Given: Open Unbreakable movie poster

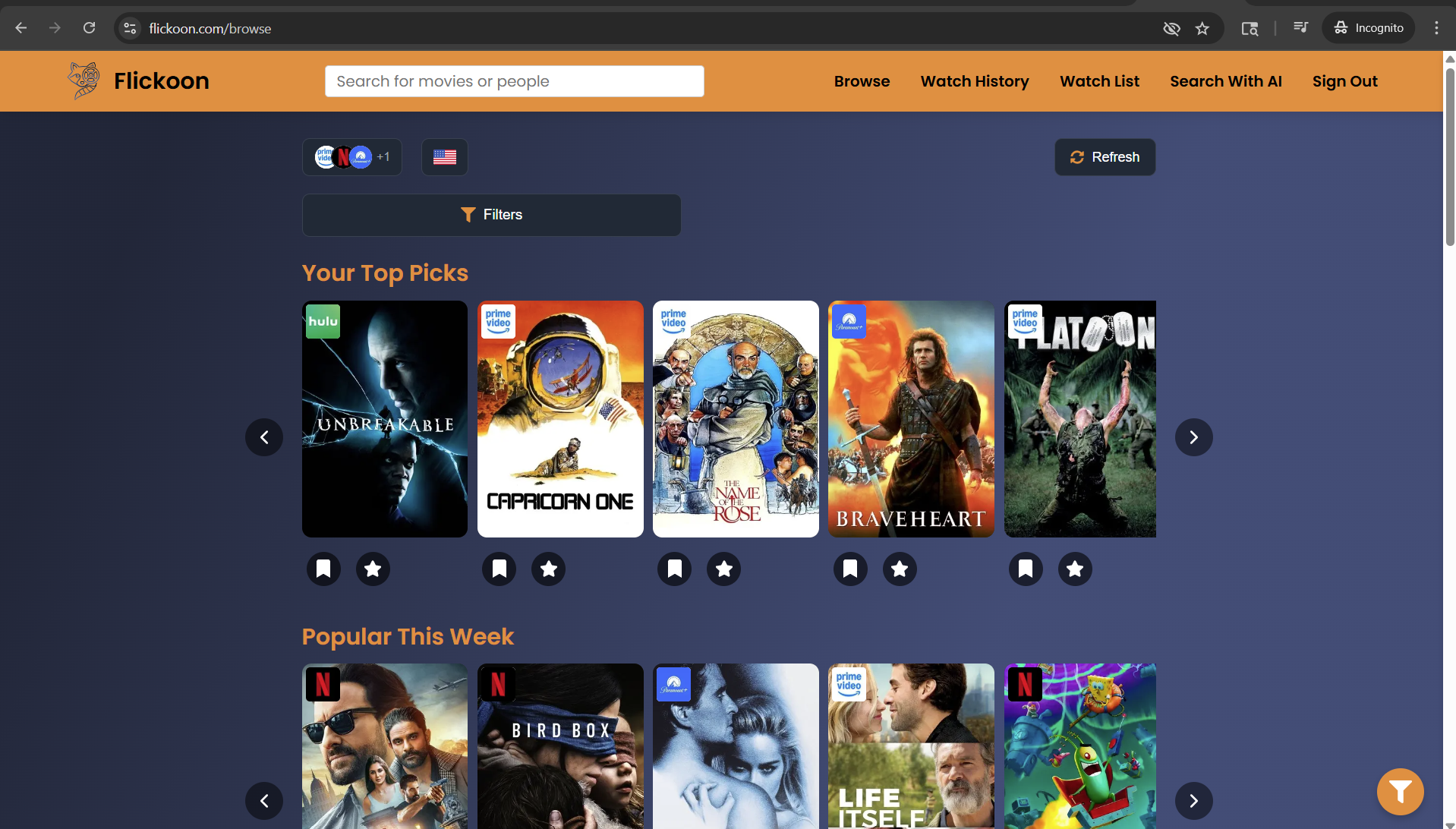Looking at the screenshot, I should click(x=385, y=419).
